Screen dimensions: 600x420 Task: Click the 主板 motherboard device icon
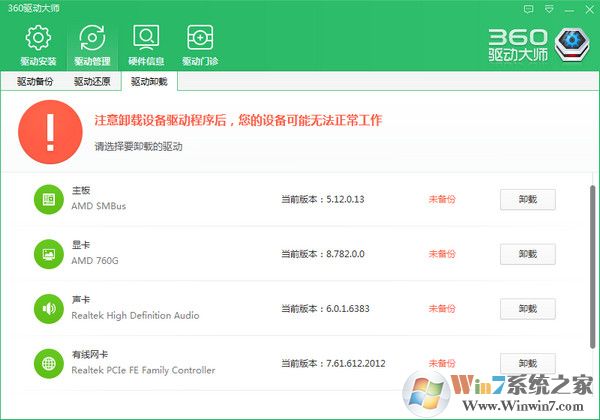click(47, 199)
